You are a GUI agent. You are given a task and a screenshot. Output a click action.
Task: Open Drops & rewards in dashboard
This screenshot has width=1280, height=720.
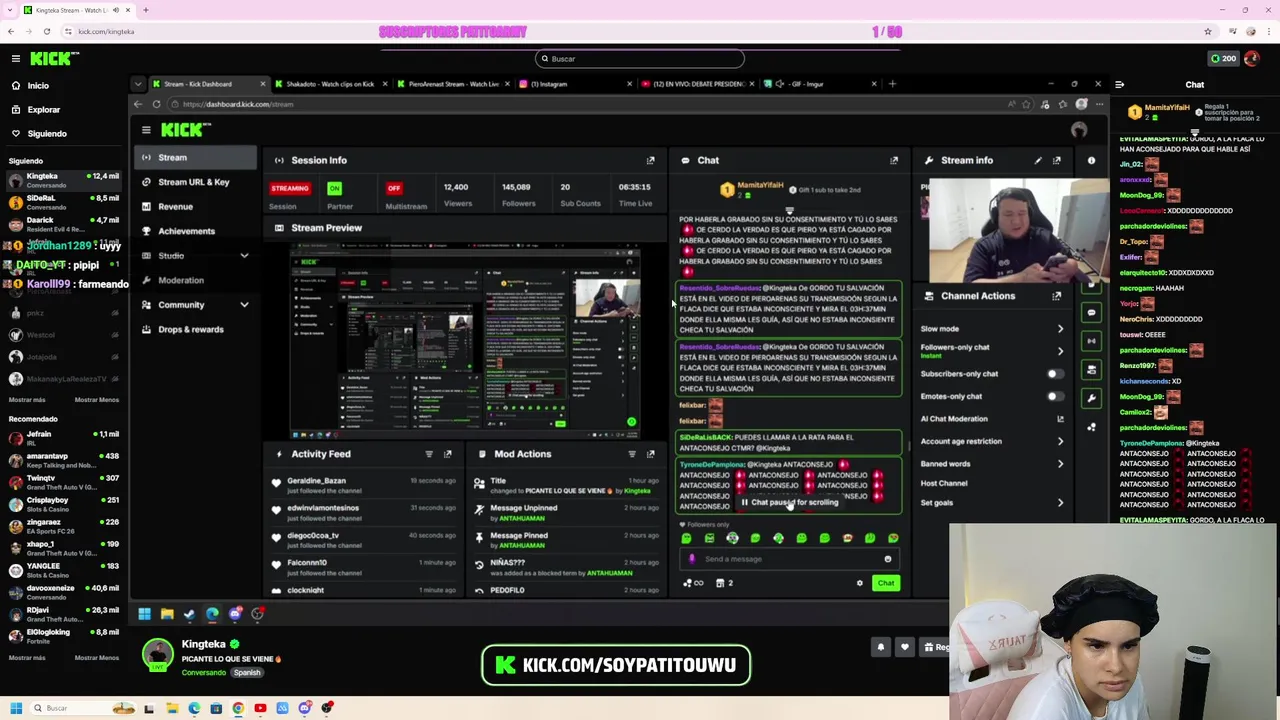pyautogui.click(x=195, y=329)
